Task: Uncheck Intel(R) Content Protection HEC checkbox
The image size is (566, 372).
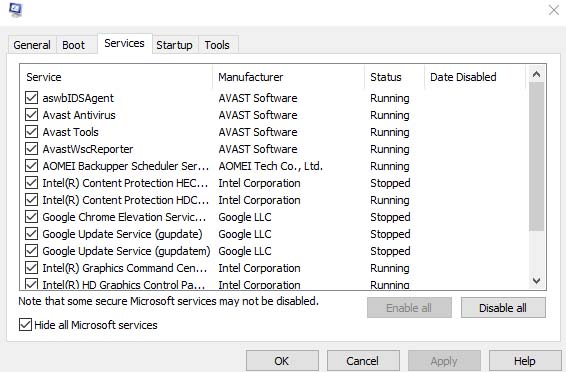Action: coord(31,182)
